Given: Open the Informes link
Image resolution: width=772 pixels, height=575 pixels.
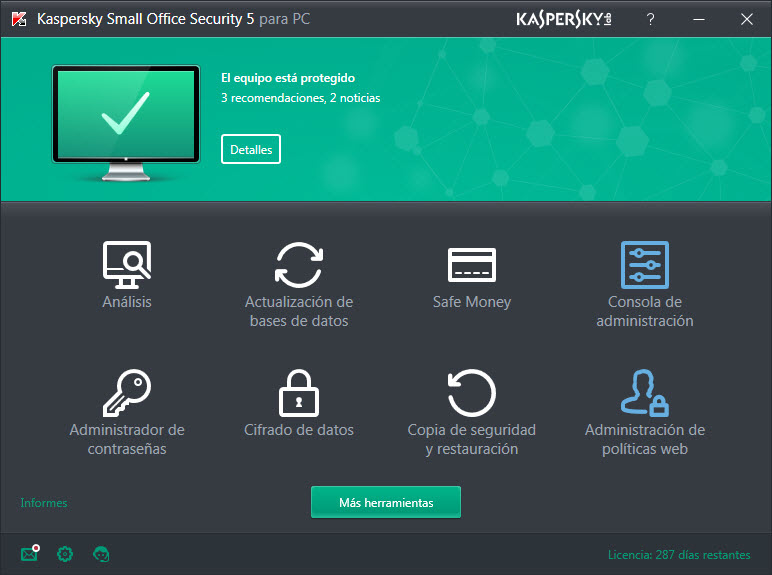Looking at the screenshot, I should point(44,503).
